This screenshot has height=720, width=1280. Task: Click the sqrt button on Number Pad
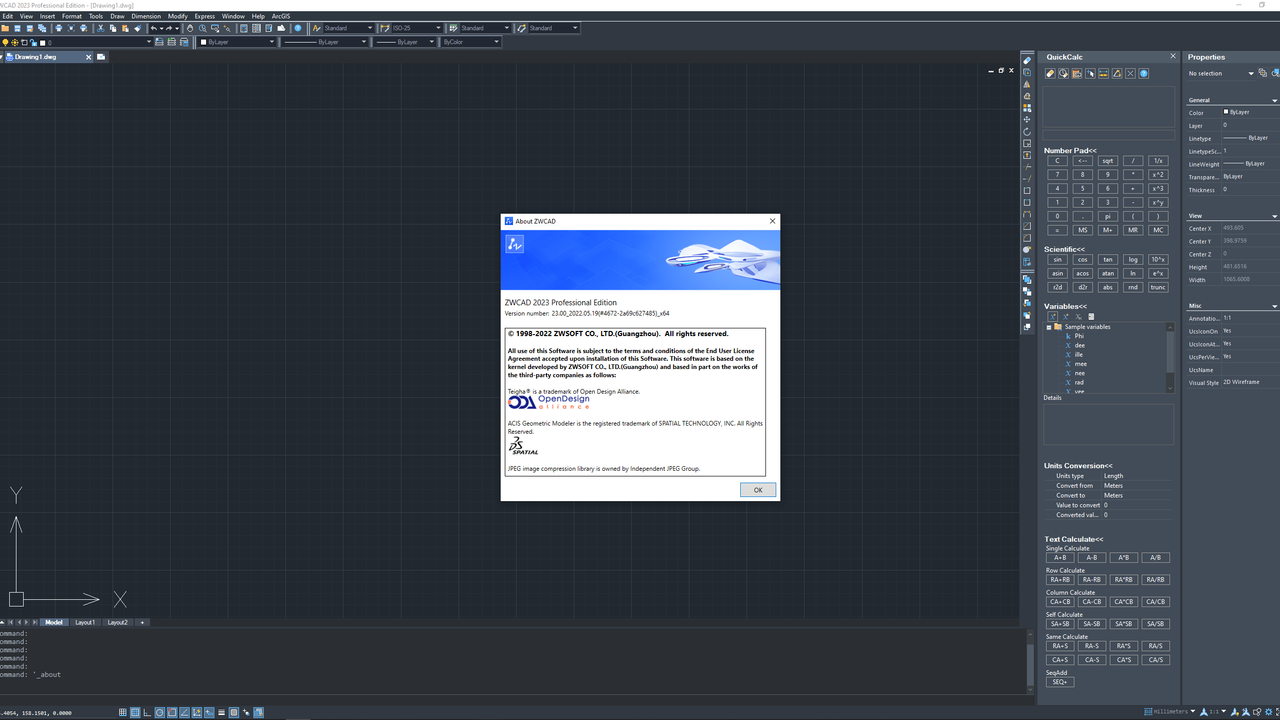[x=1107, y=161]
